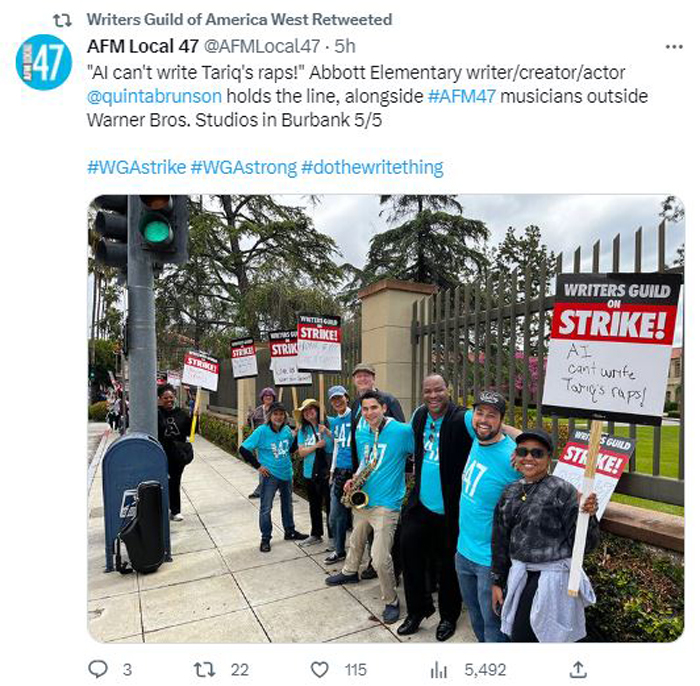Open tweet analytics bar chart icon

tap(438, 669)
